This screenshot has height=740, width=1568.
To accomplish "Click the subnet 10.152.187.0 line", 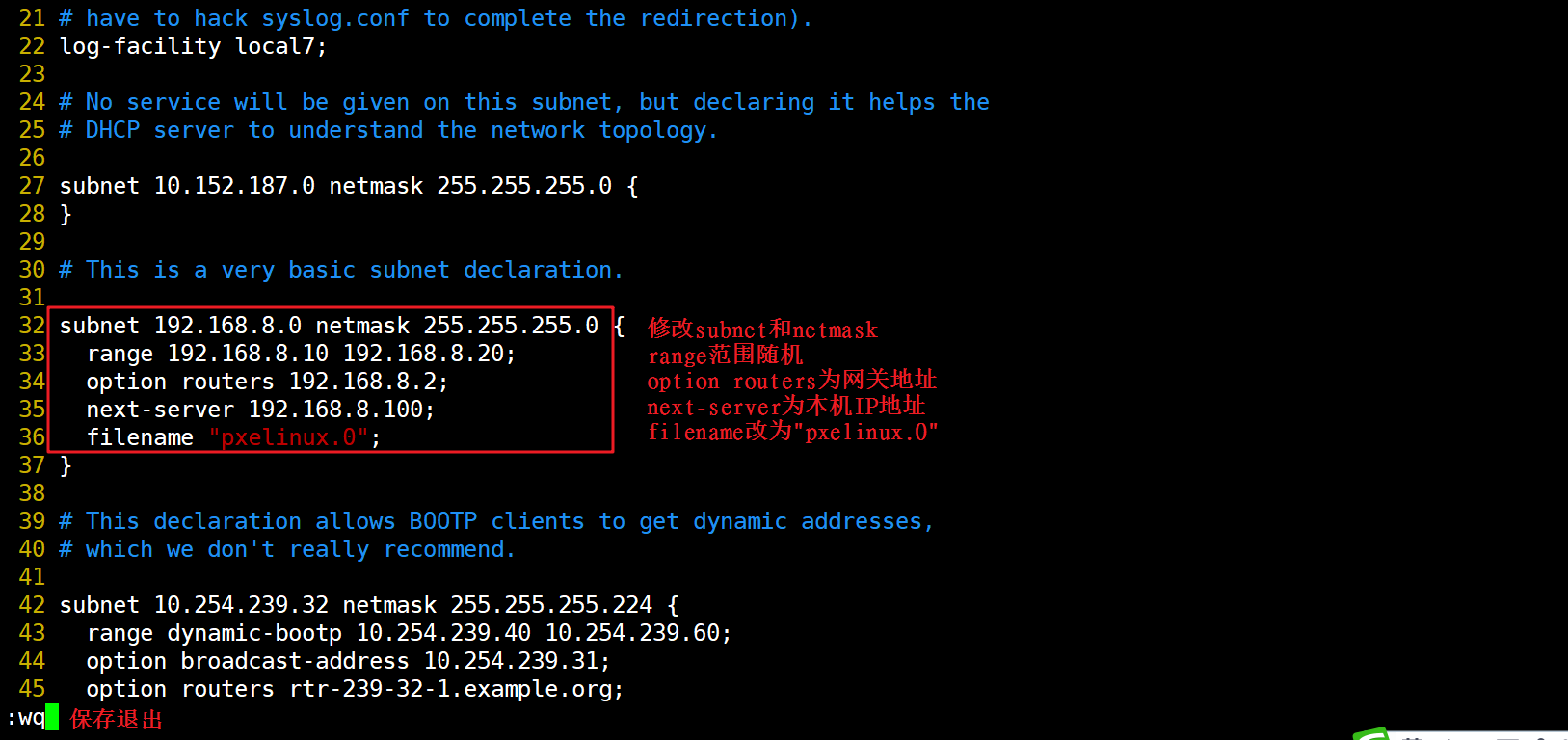I will 347,186.
